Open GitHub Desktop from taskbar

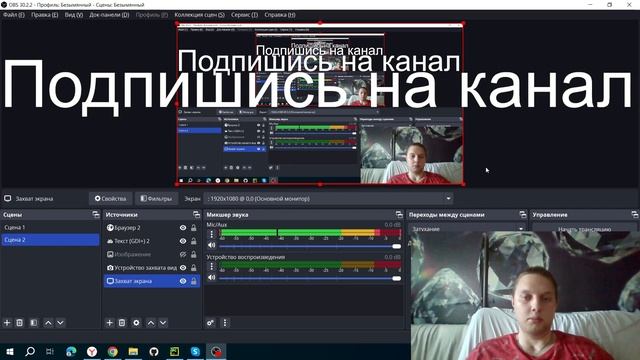pos(154,351)
